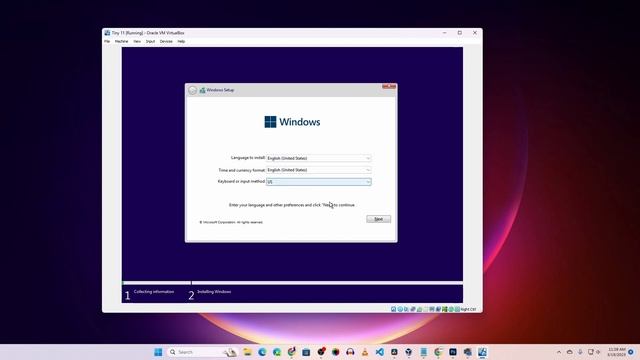Image resolution: width=640 pixels, height=360 pixels.
Task: Close the Windows Setup dialog
Action: coord(389,86)
